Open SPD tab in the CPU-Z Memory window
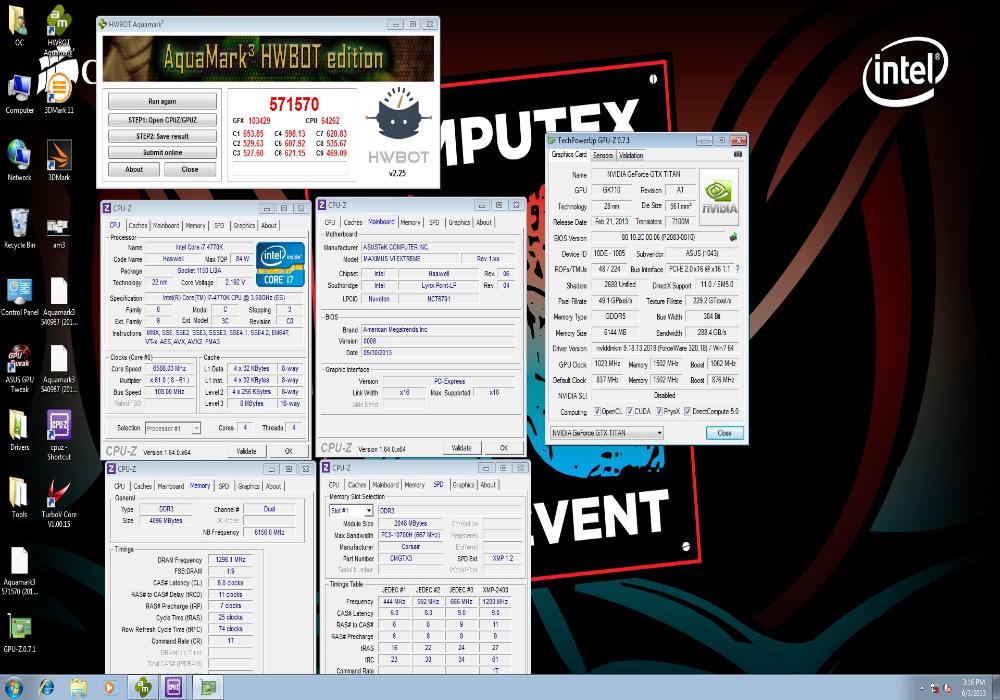The image size is (1000, 700). click(x=224, y=486)
